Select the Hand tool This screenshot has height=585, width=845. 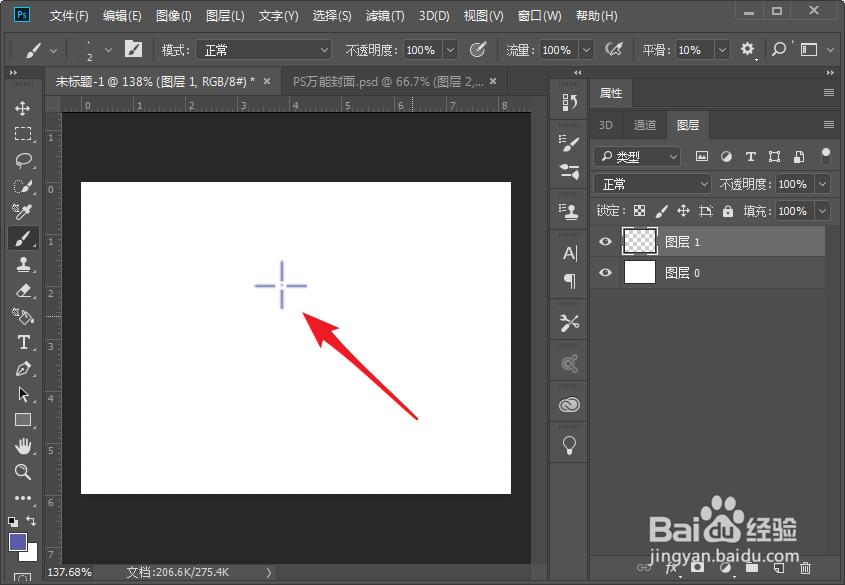tap(23, 446)
